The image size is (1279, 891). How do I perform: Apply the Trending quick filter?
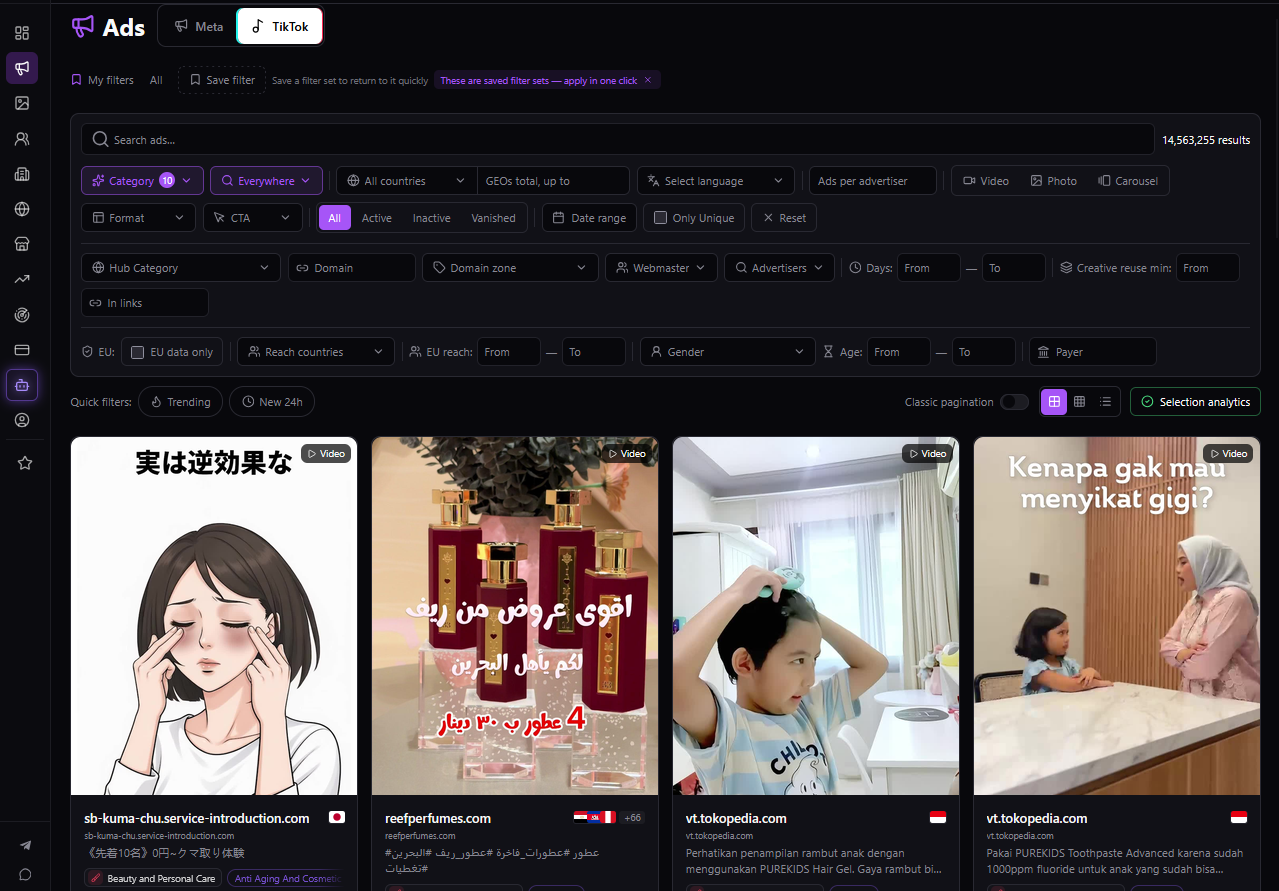pos(181,402)
